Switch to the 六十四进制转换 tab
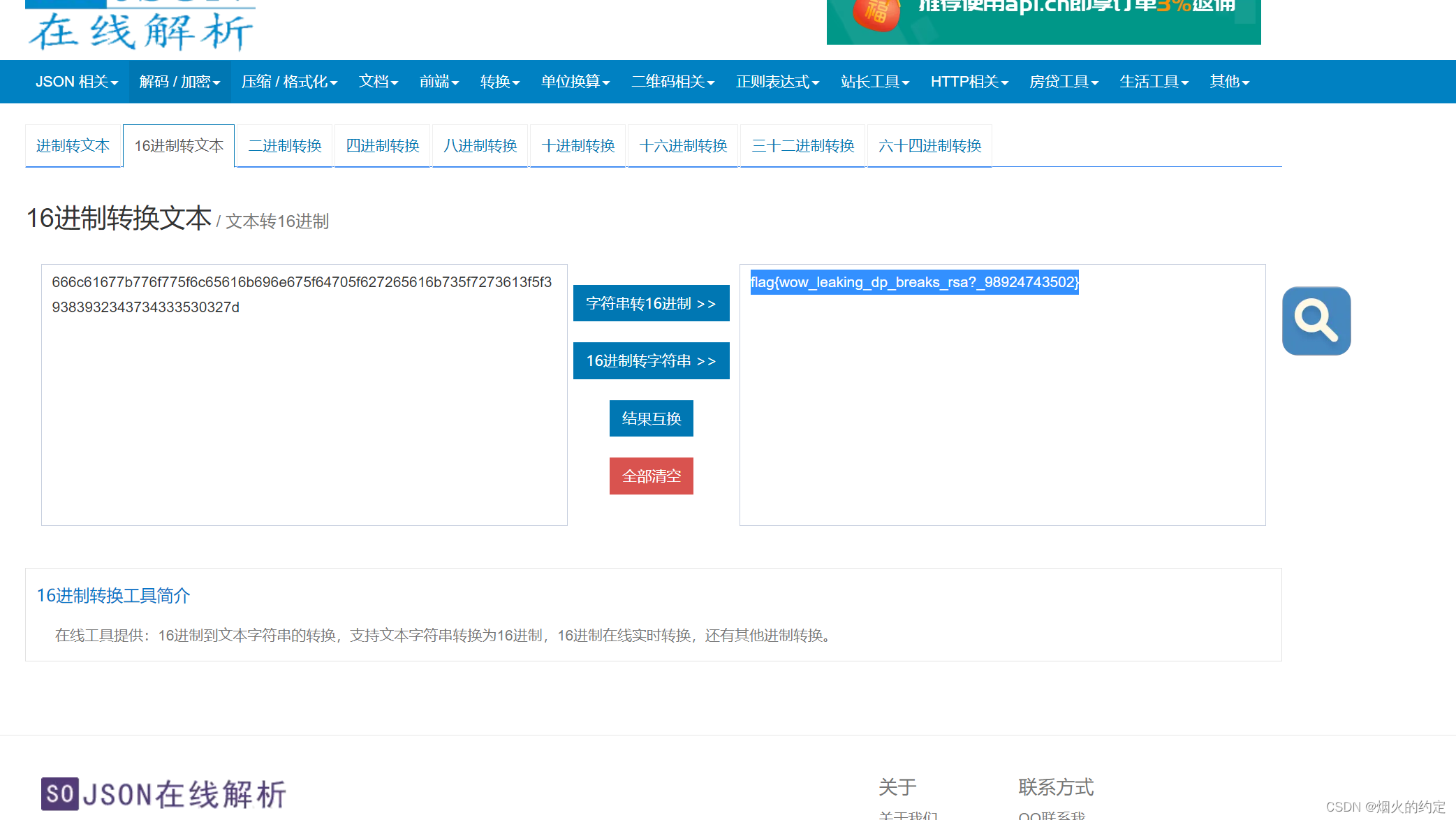The height and width of the screenshot is (820, 1456). [930, 146]
